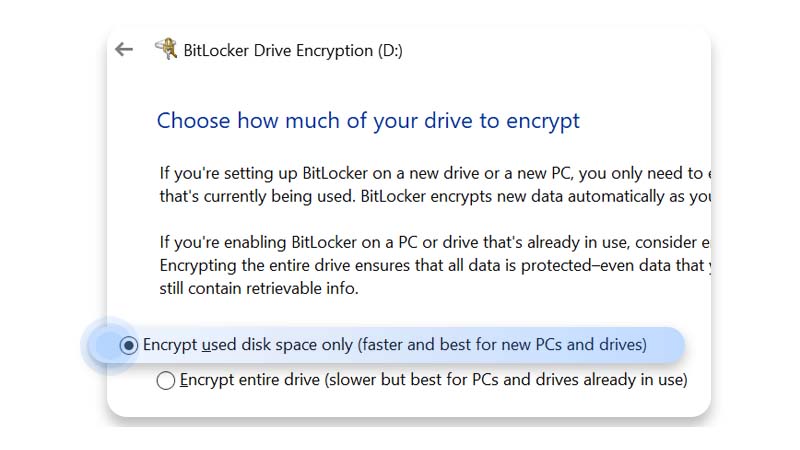The height and width of the screenshot is (450, 800).
Task: Click line starting 'Encrypting the entire drive ensures'
Action: [435, 265]
